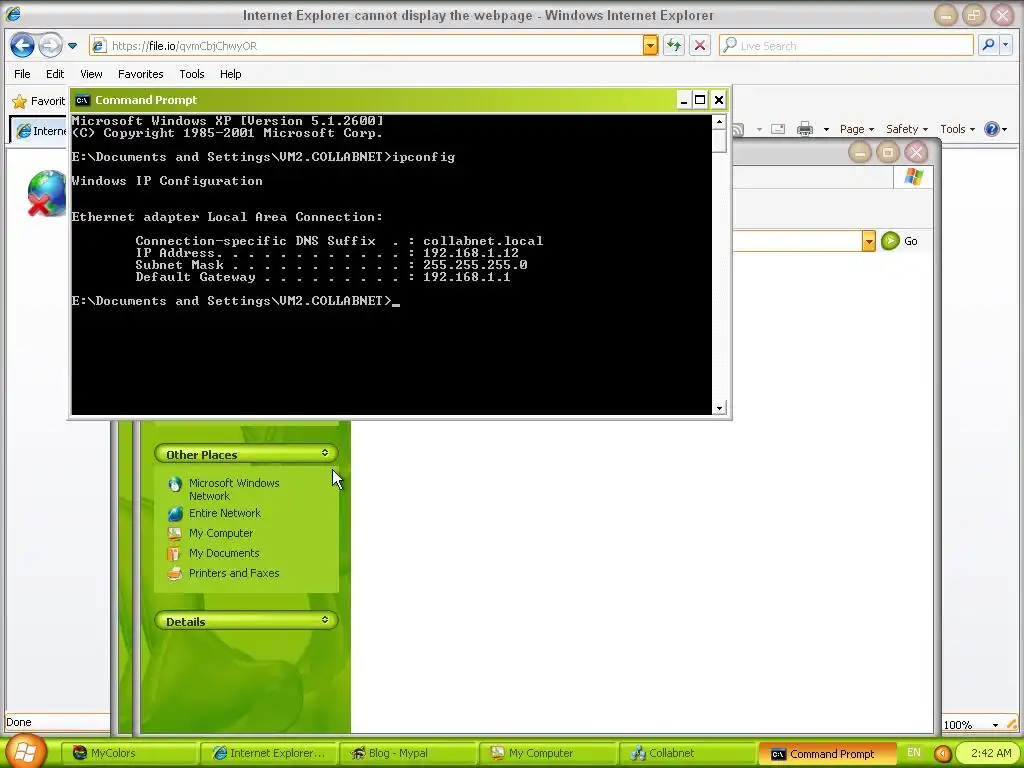This screenshot has height=768, width=1024.
Task: Click the Windows flag logo in Explorer window
Action: tap(913, 177)
